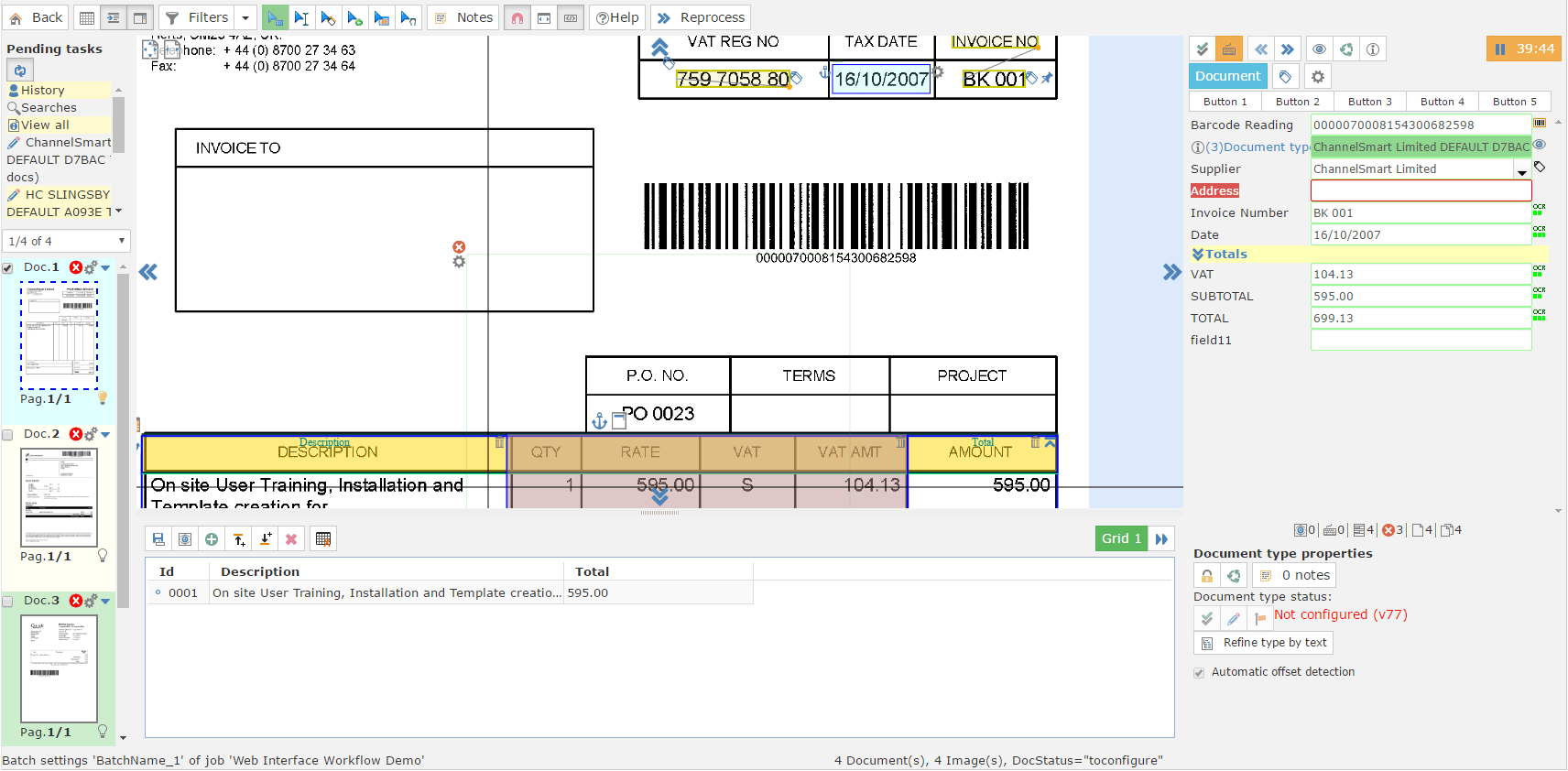Viewport: 1568px width, 771px height.
Task: Delete grid row with pink X icon
Action: pos(291,539)
